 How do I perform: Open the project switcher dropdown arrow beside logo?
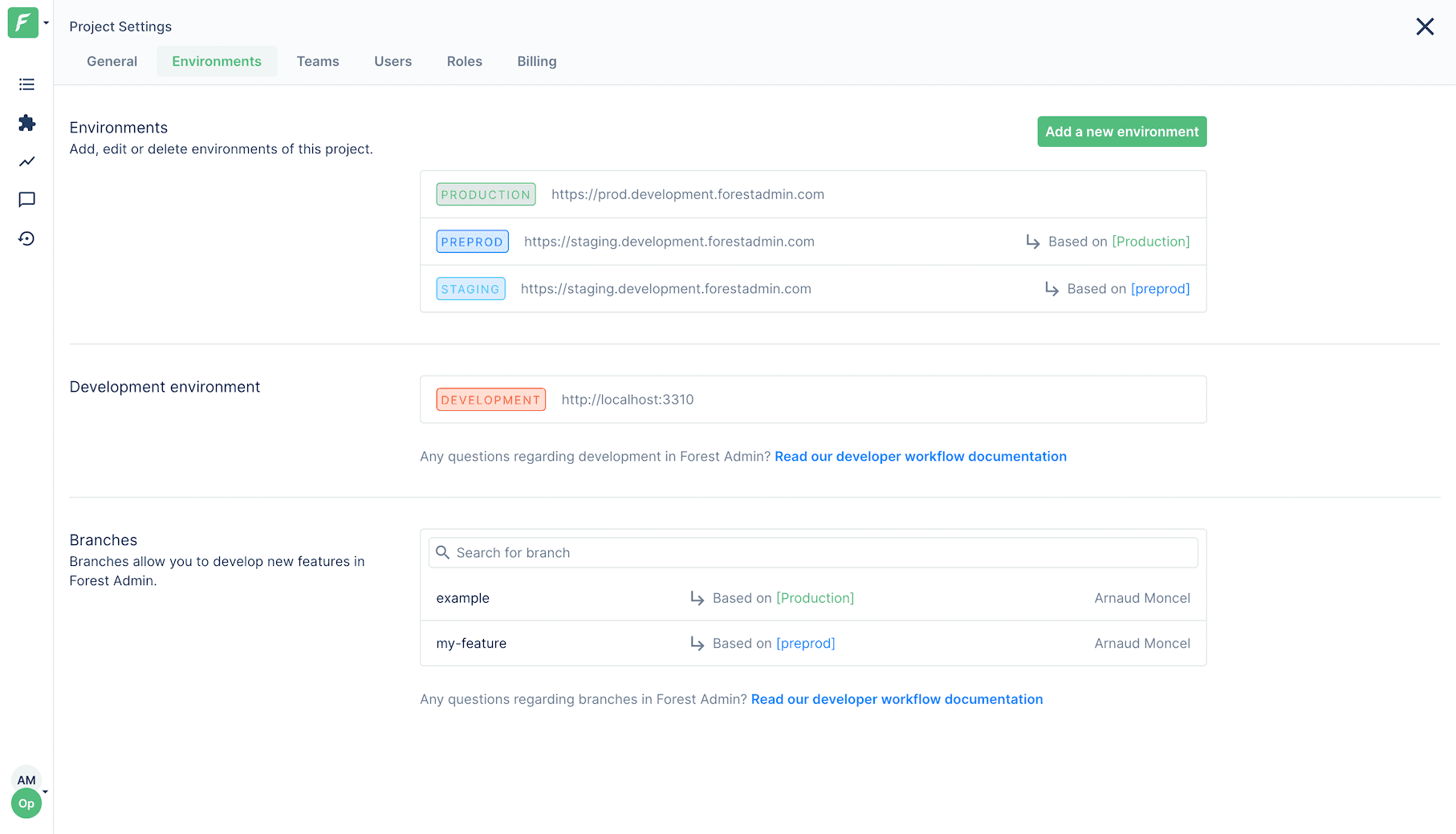46,23
